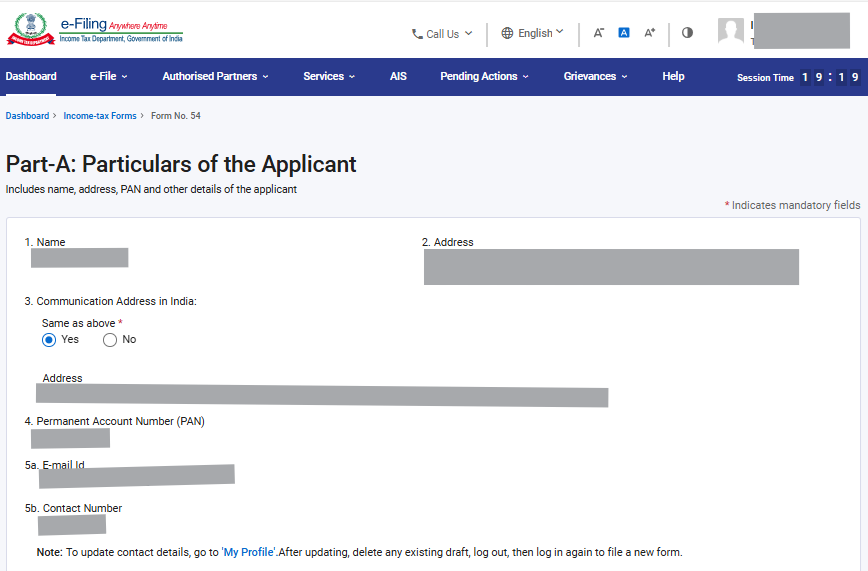Expand the e-File menu

pos(109,76)
